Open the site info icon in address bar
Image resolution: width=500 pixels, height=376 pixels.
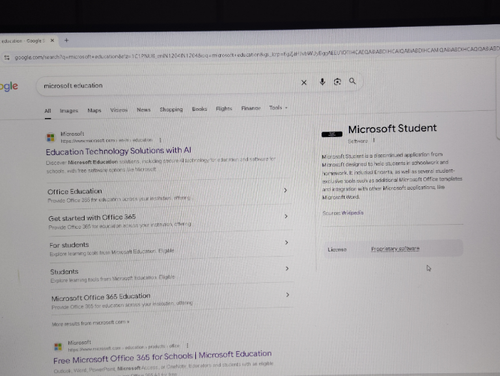pos(7,58)
